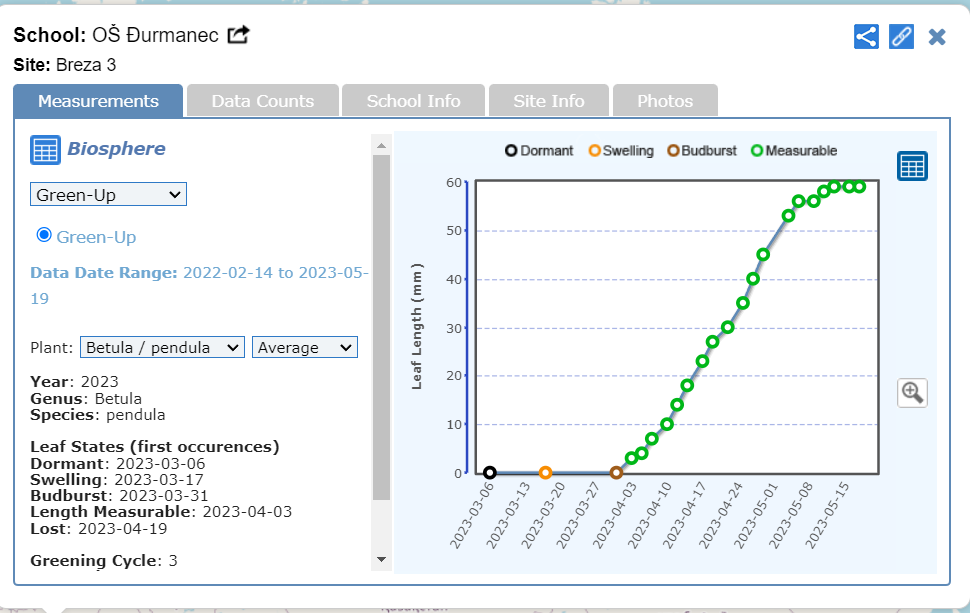This screenshot has width=970, height=613.
Task: Open the Site Info tab
Action: [x=548, y=101]
